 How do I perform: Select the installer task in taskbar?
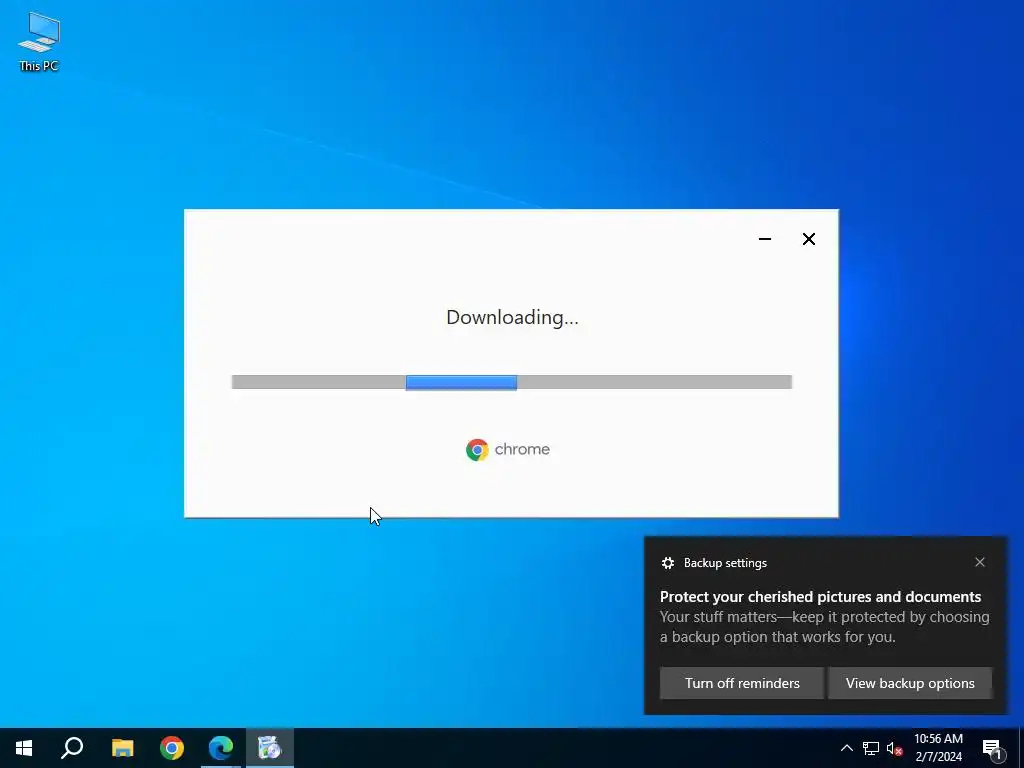270,748
